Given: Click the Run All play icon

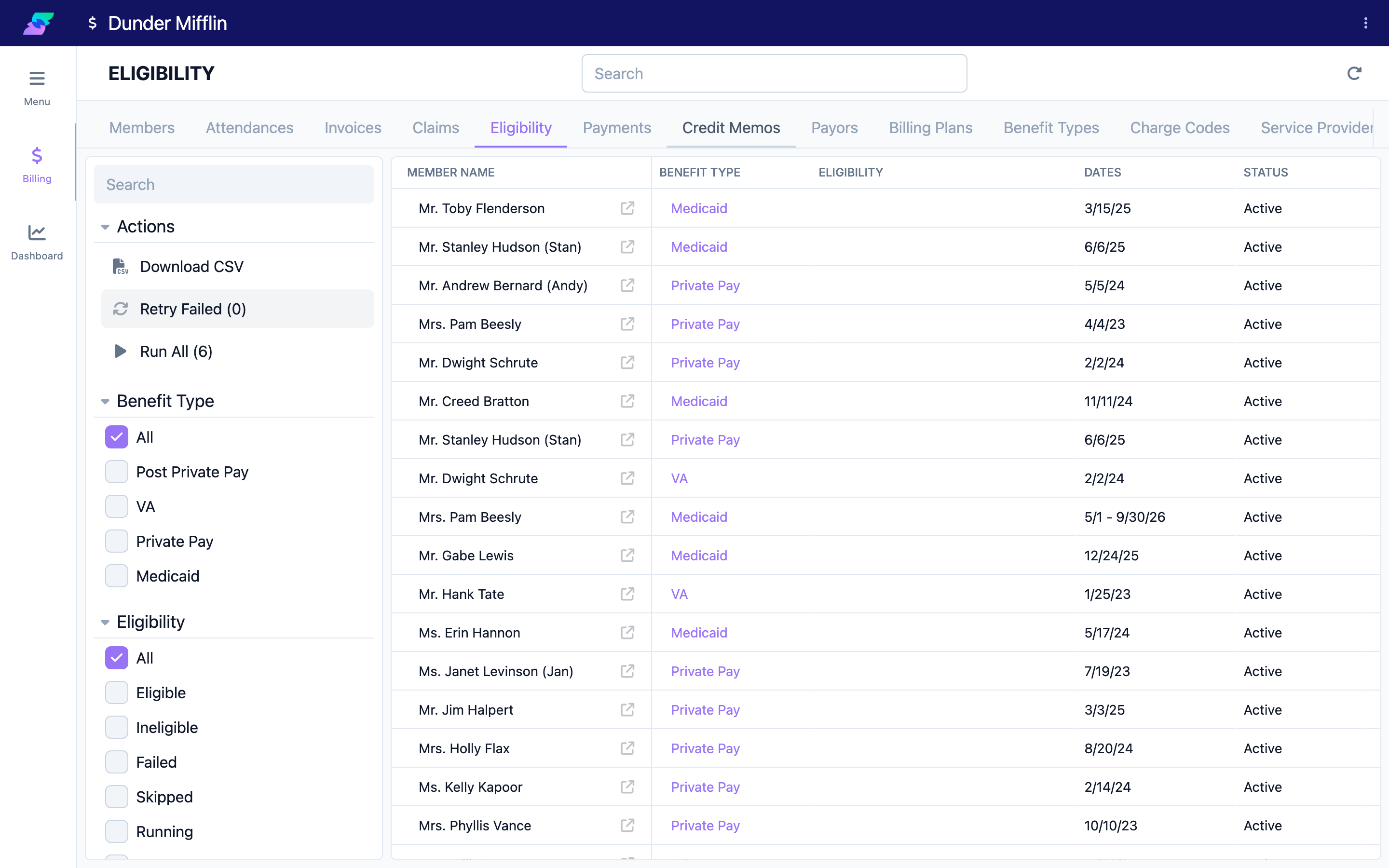Looking at the screenshot, I should click(x=121, y=352).
